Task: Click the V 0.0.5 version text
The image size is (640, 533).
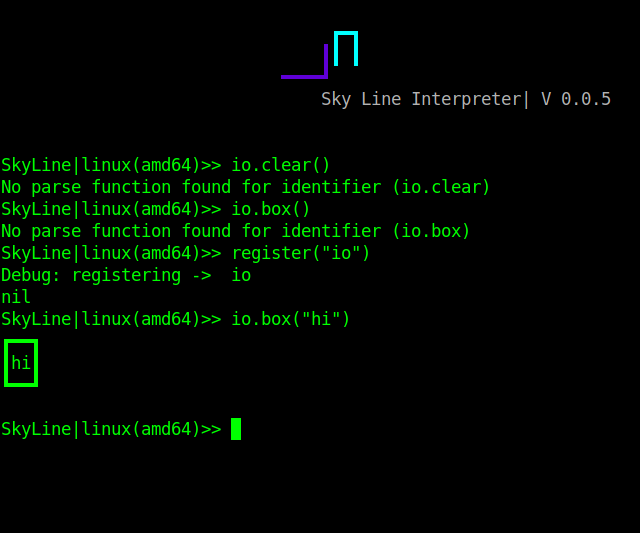Action: [576, 99]
